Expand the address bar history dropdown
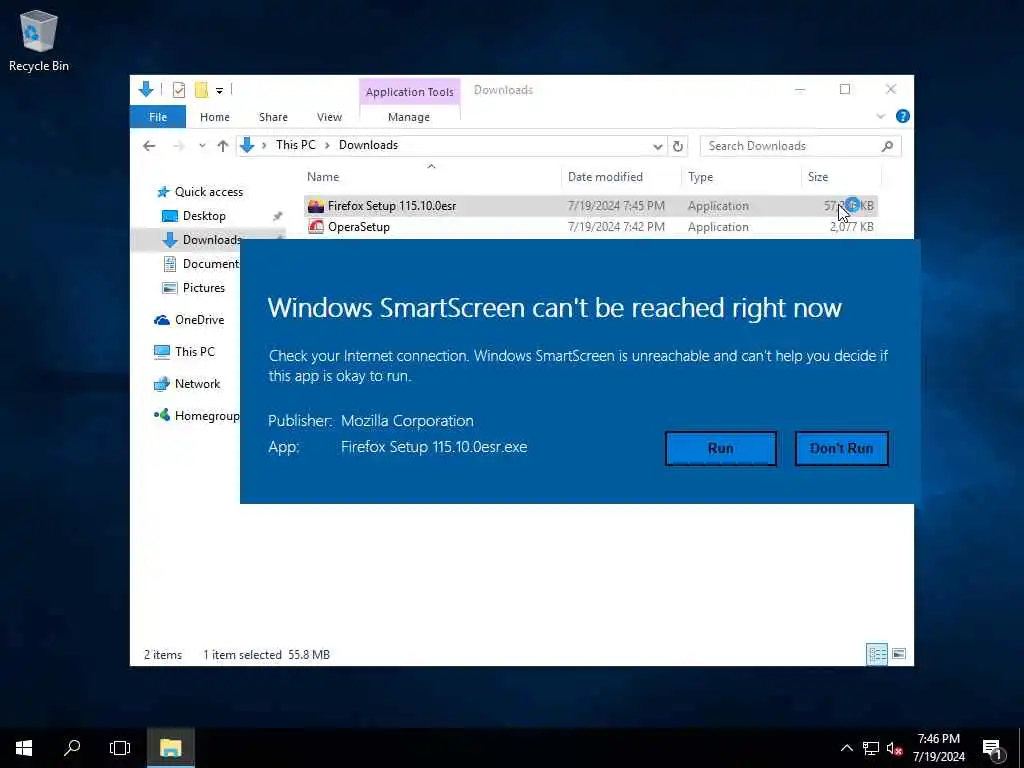The image size is (1024, 768). (x=658, y=146)
